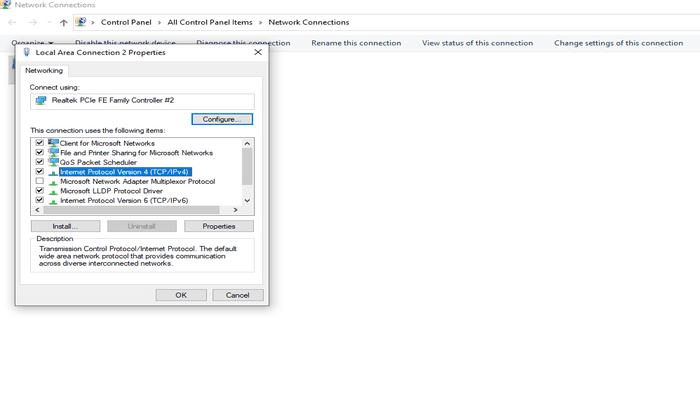Viewport: 700px width, 394px height.
Task: Open the All Control Panel Items breadcrumb
Action: click(210, 22)
